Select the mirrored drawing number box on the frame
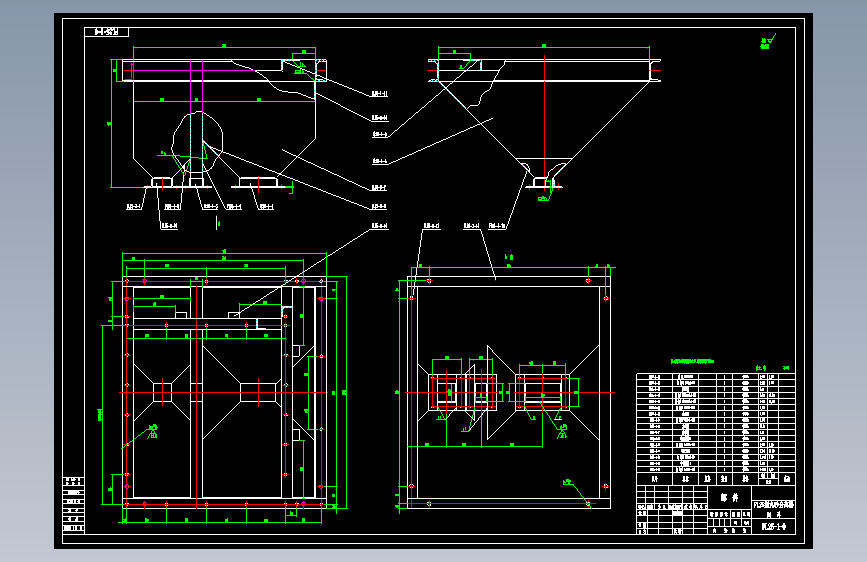The image size is (867, 562). point(107,32)
